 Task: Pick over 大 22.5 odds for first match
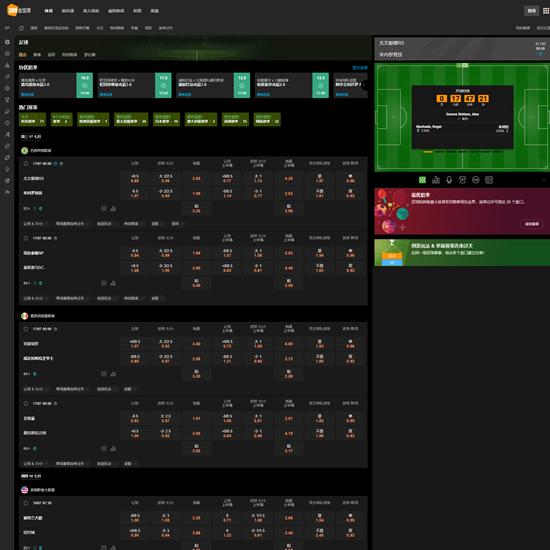(x=166, y=178)
